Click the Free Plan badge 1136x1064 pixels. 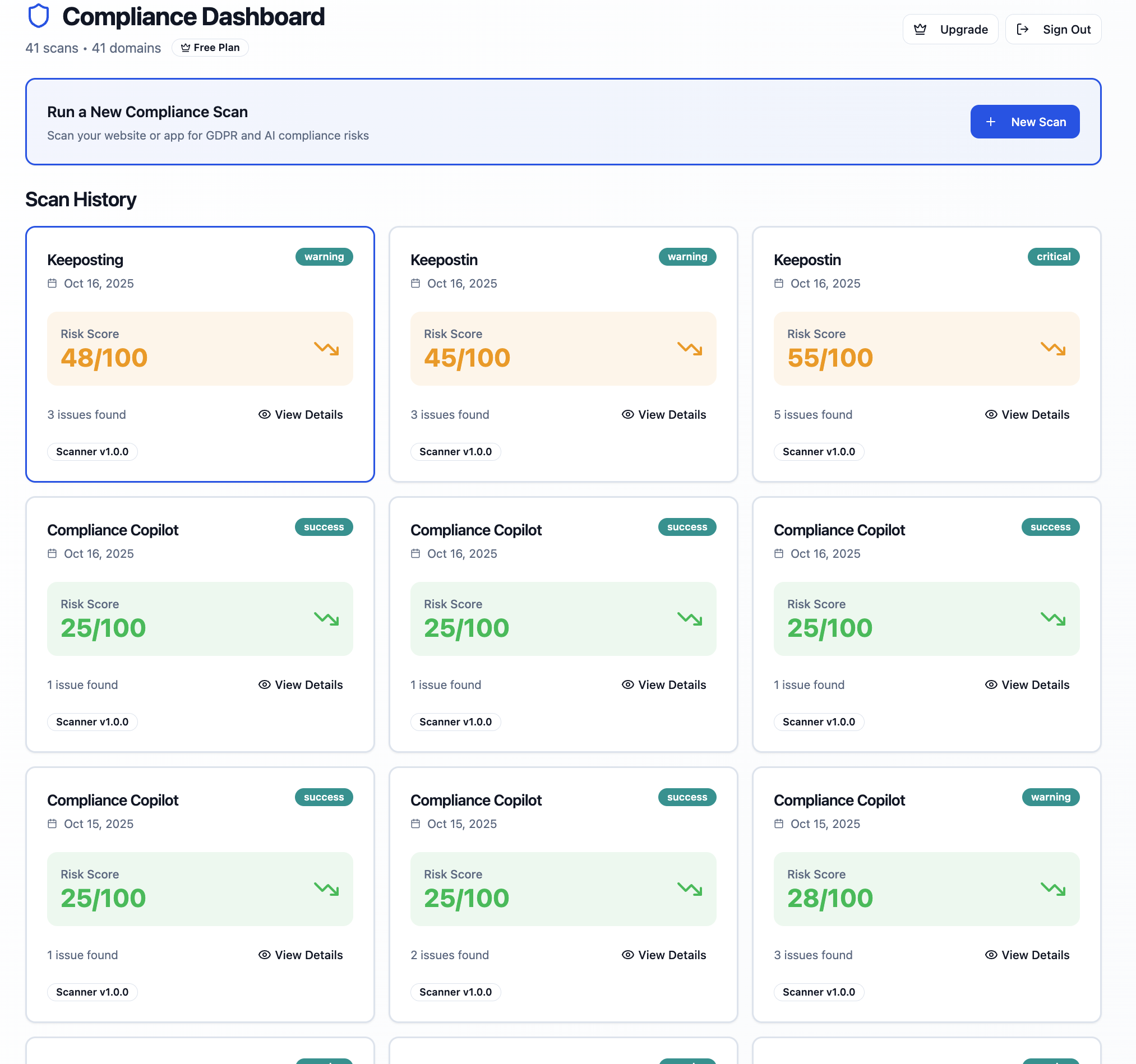(x=210, y=48)
